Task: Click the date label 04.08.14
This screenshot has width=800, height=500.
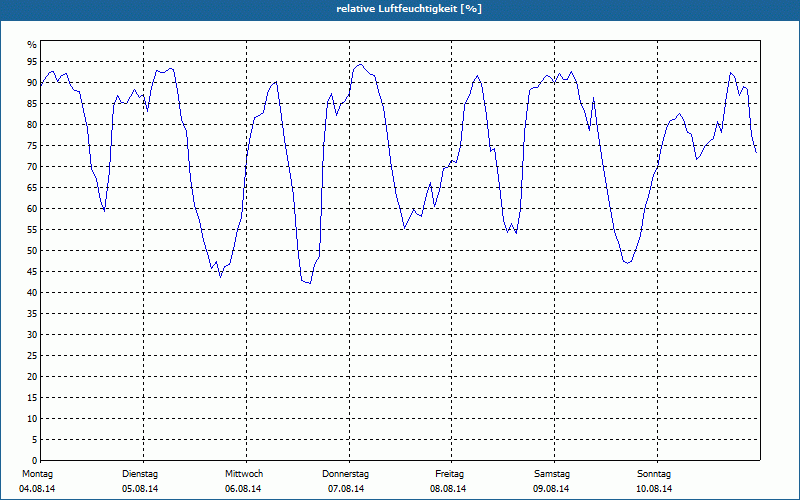Action: (x=37, y=489)
